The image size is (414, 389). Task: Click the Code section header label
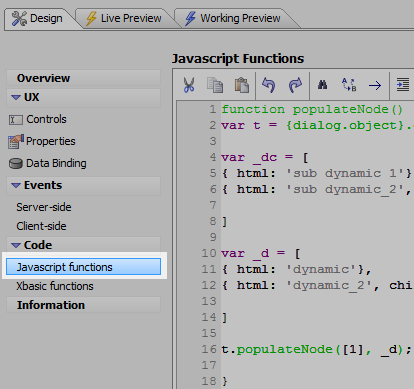click(x=38, y=245)
